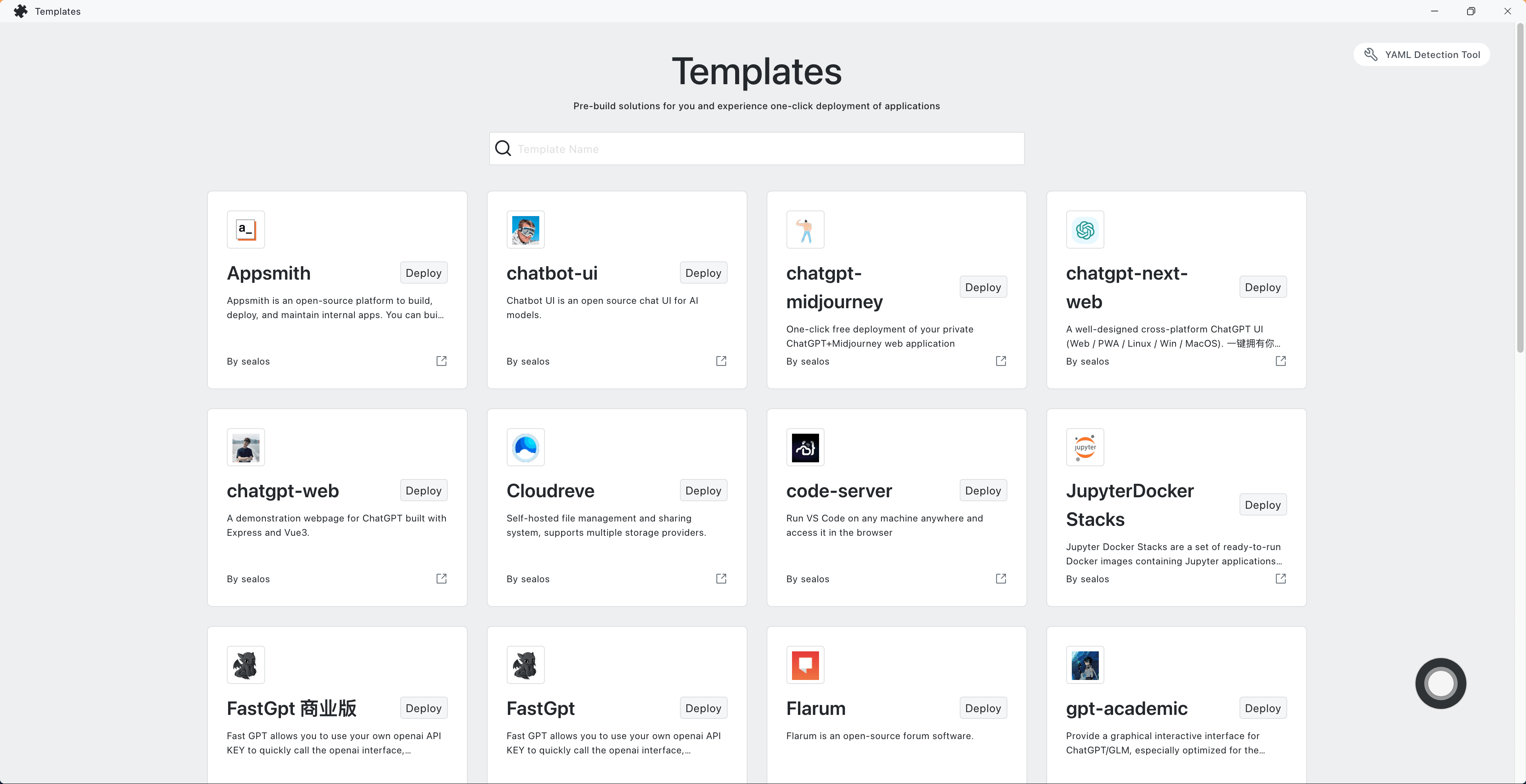Click the Cloudreve app icon
Screen dimensions: 1526x784
(x=525, y=447)
